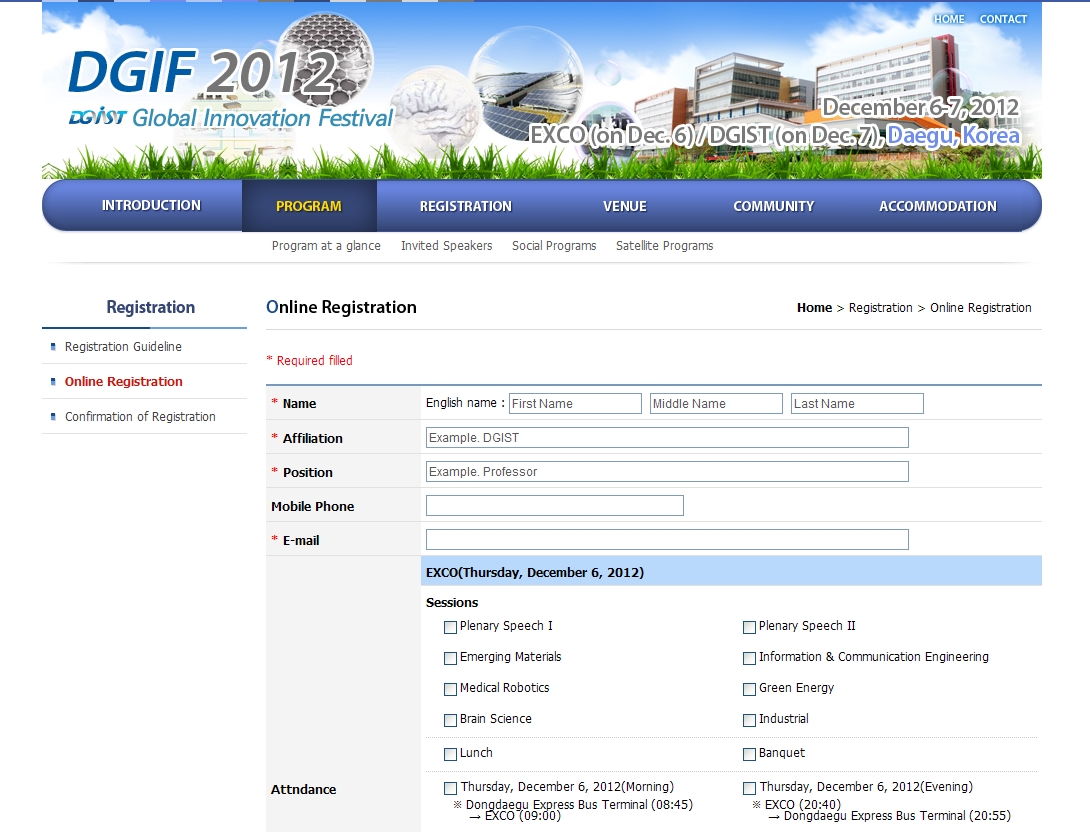Screen dimensions: 1090x832
Task: Select Online Registration in sidebar
Action: (124, 381)
